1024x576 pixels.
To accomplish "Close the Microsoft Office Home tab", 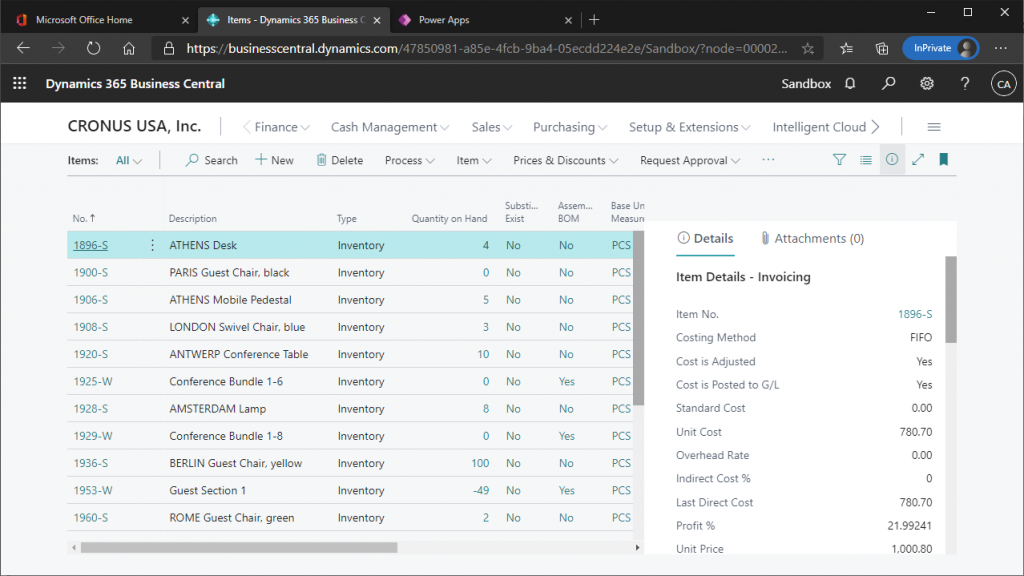I will pos(185,20).
